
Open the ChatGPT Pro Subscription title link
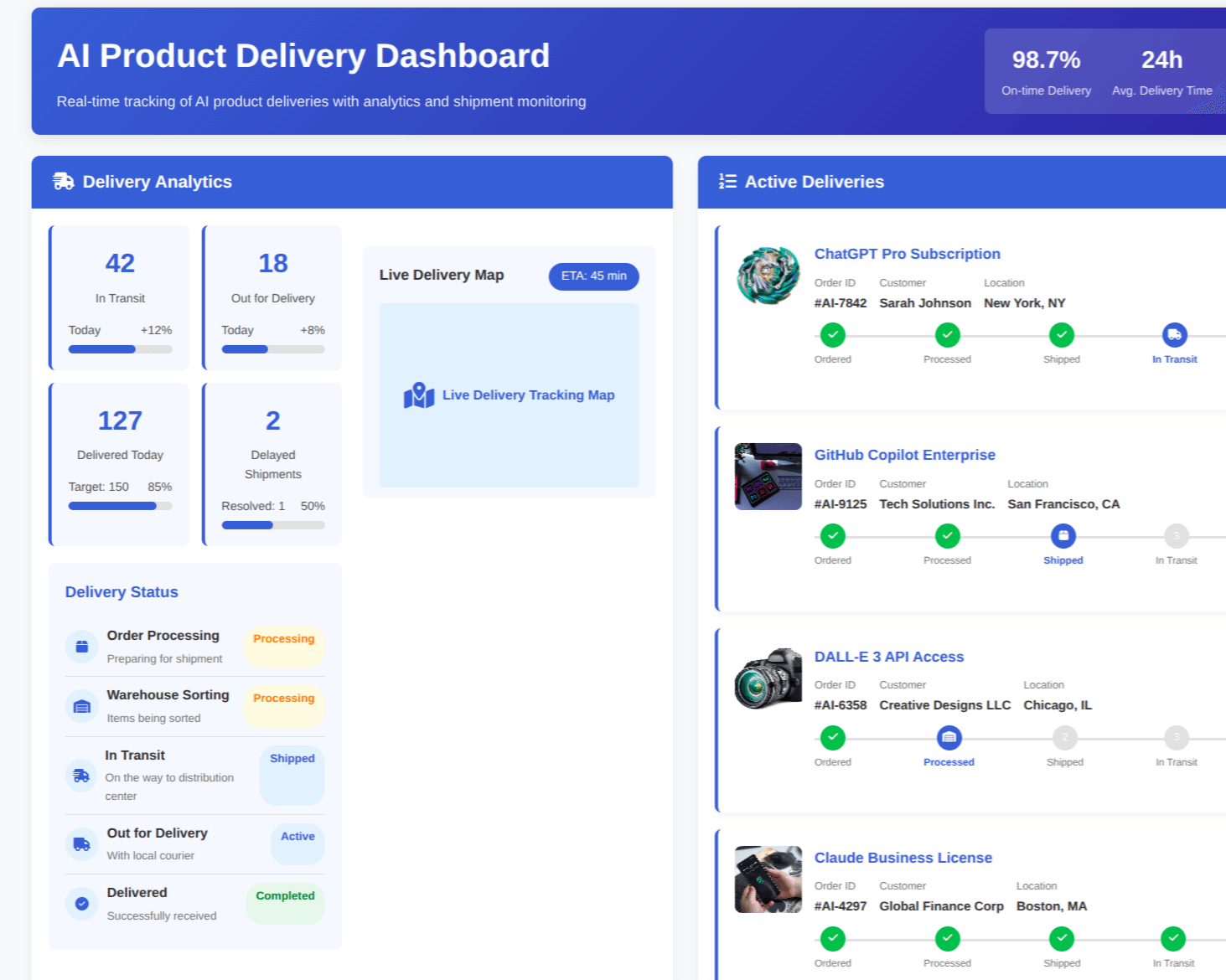point(908,254)
